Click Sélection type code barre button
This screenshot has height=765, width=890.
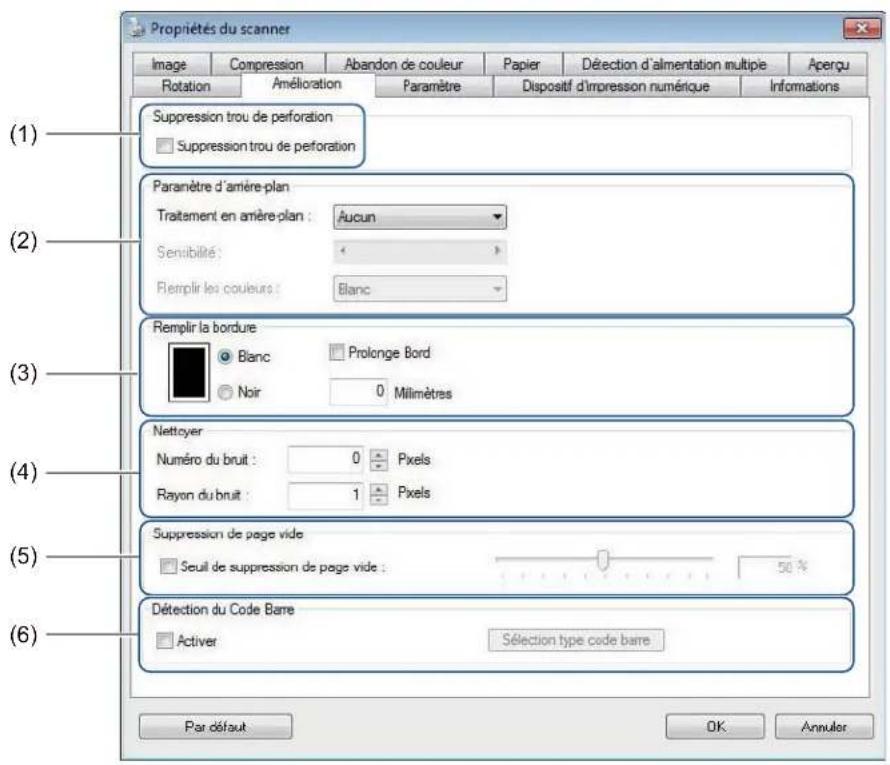click(x=576, y=640)
